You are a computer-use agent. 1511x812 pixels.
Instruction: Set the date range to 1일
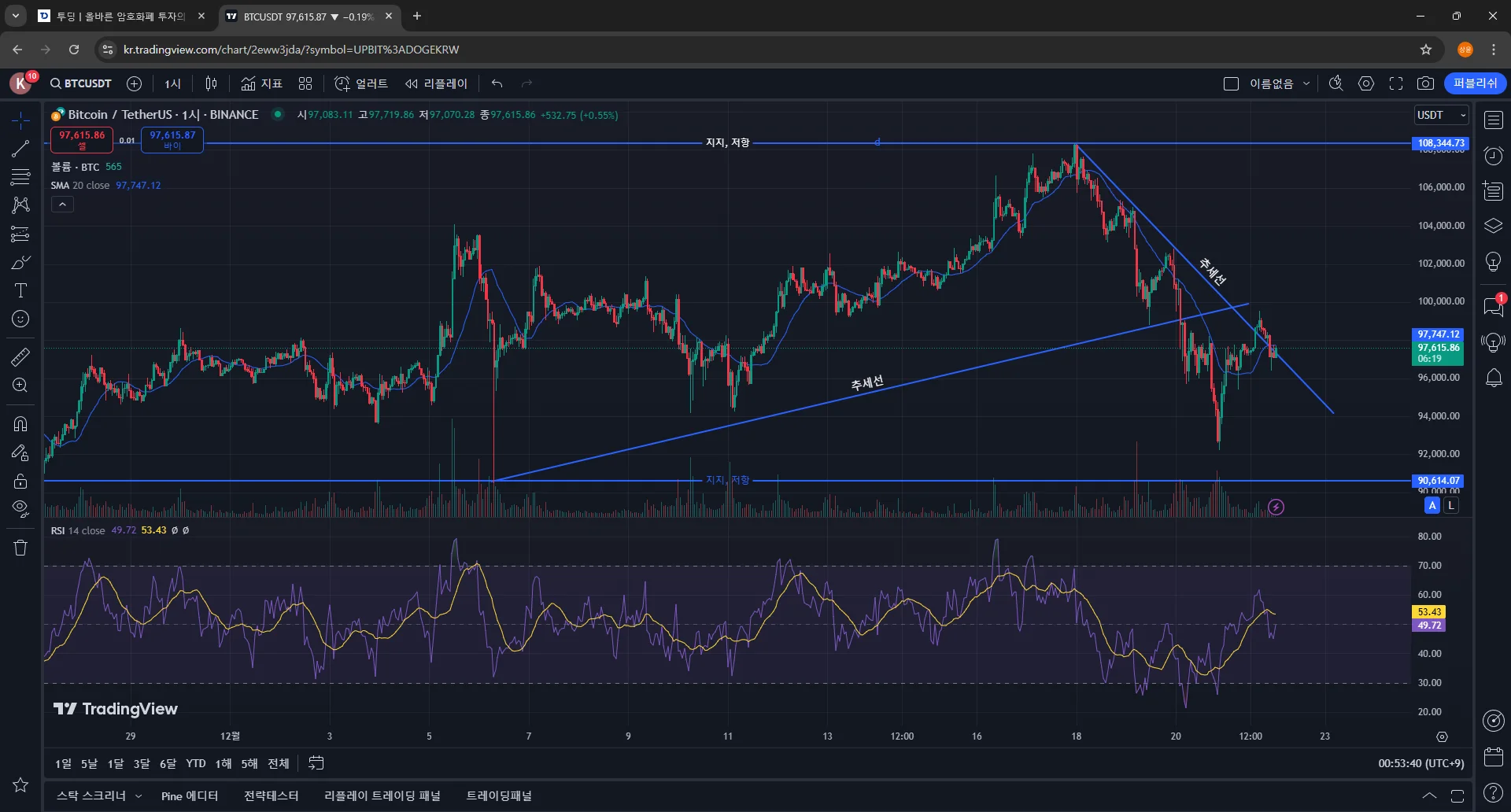[63, 763]
